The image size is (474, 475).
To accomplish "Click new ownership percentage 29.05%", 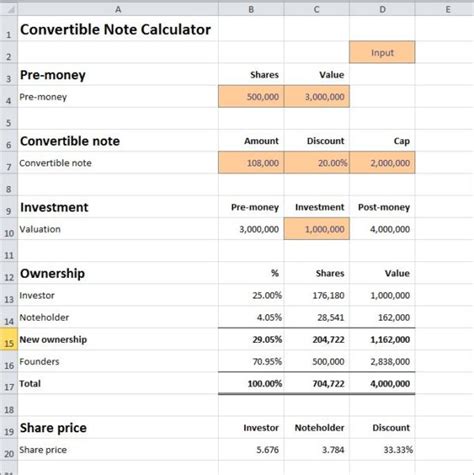I will click(251, 339).
